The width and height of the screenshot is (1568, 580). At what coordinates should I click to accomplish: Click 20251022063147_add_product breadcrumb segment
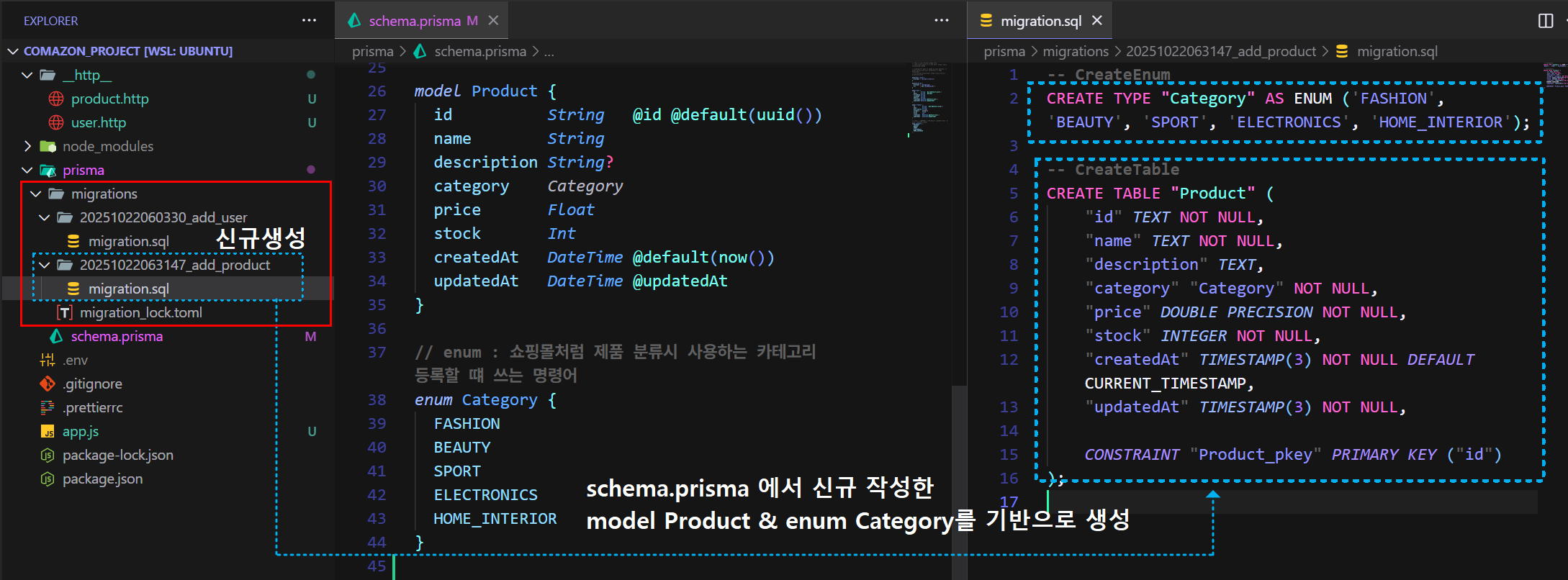1221,51
